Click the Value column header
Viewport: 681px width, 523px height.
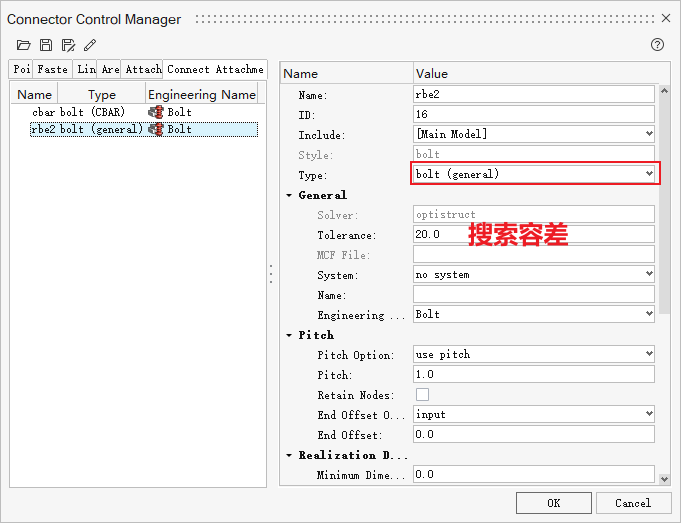pyautogui.click(x=535, y=73)
